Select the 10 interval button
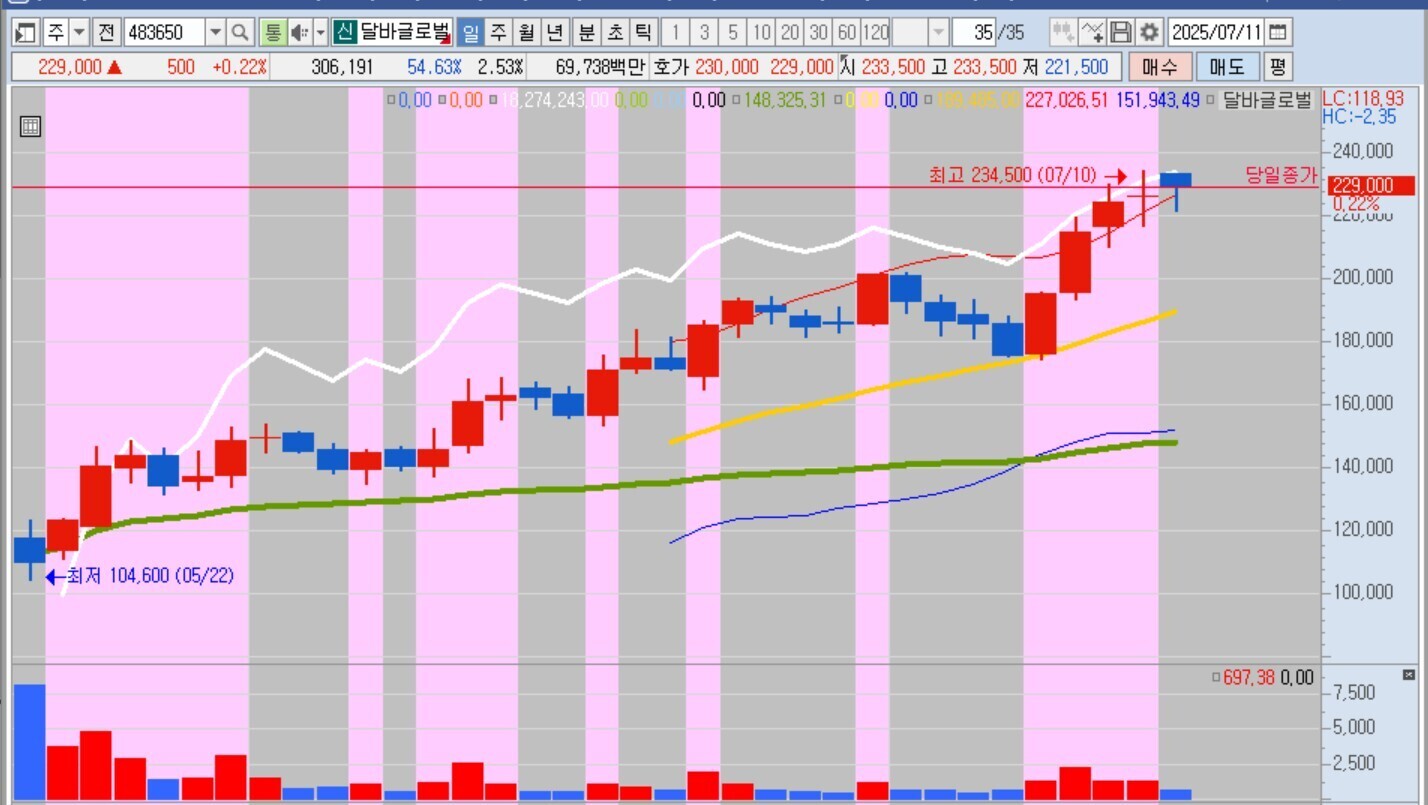The height and width of the screenshot is (805, 1428). [x=762, y=32]
